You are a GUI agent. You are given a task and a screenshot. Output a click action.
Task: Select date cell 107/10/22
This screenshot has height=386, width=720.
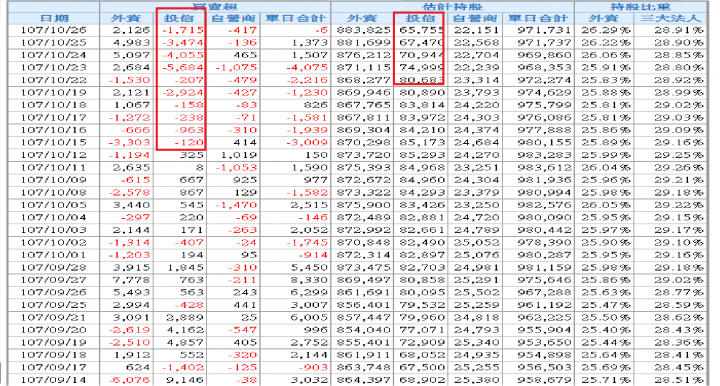click(53, 80)
